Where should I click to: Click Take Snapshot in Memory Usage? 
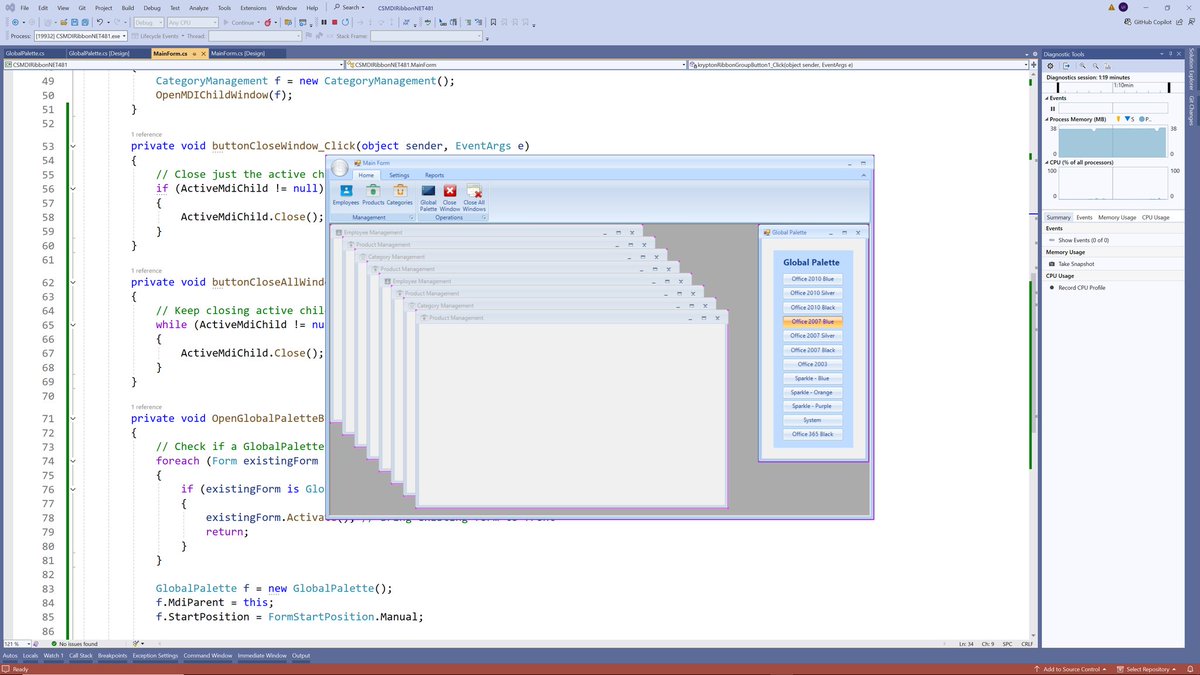[x=1076, y=264]
